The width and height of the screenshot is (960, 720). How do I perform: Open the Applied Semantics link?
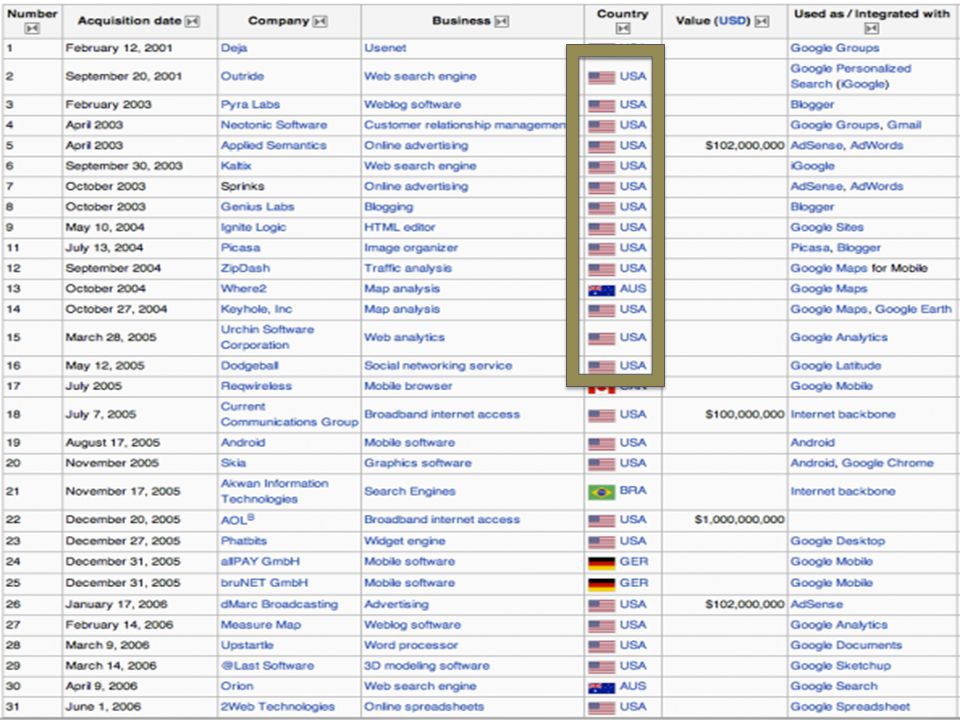click(x=274, y=145)
